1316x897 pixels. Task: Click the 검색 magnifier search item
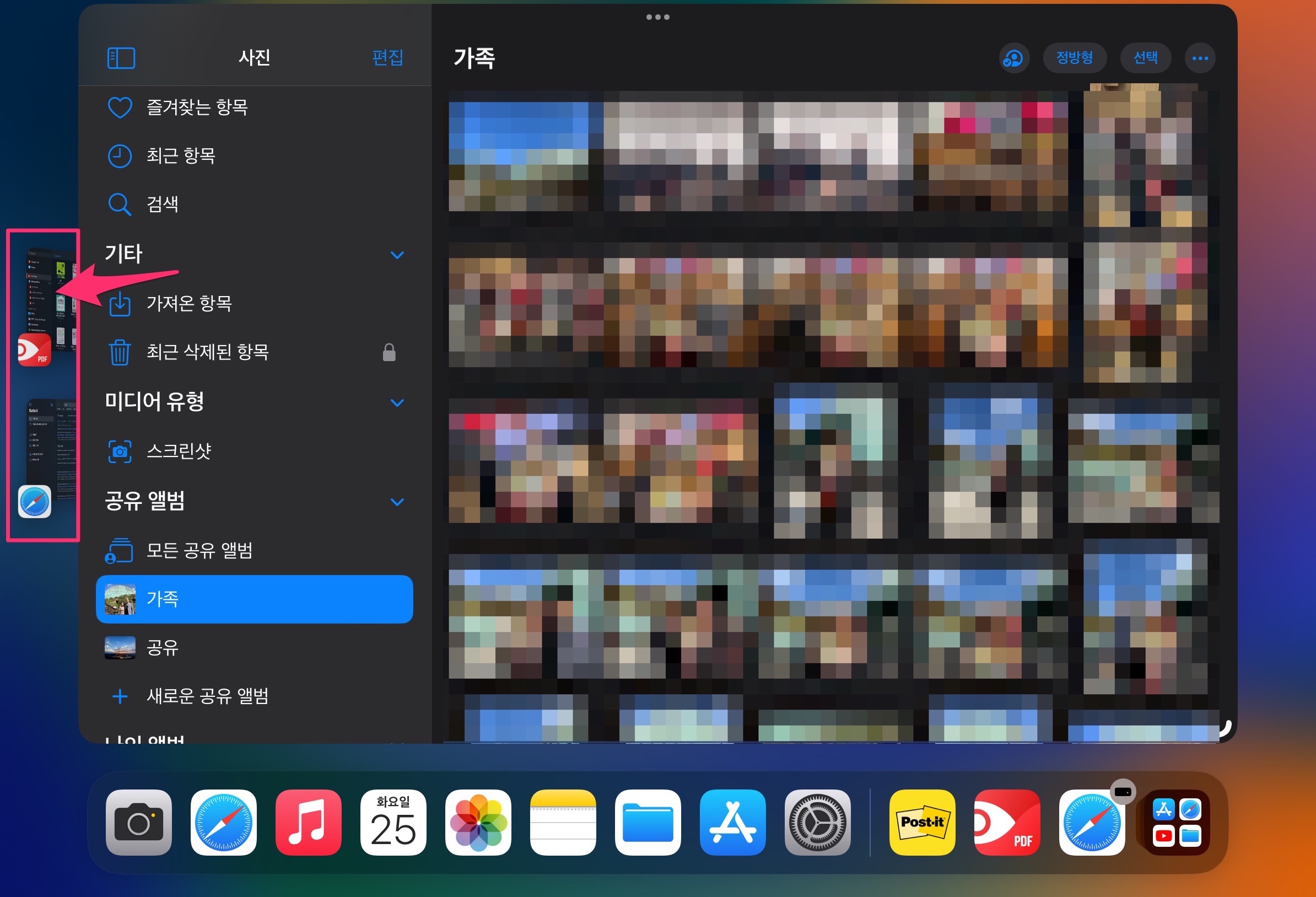pyautogui.click(x=162, y=204)
